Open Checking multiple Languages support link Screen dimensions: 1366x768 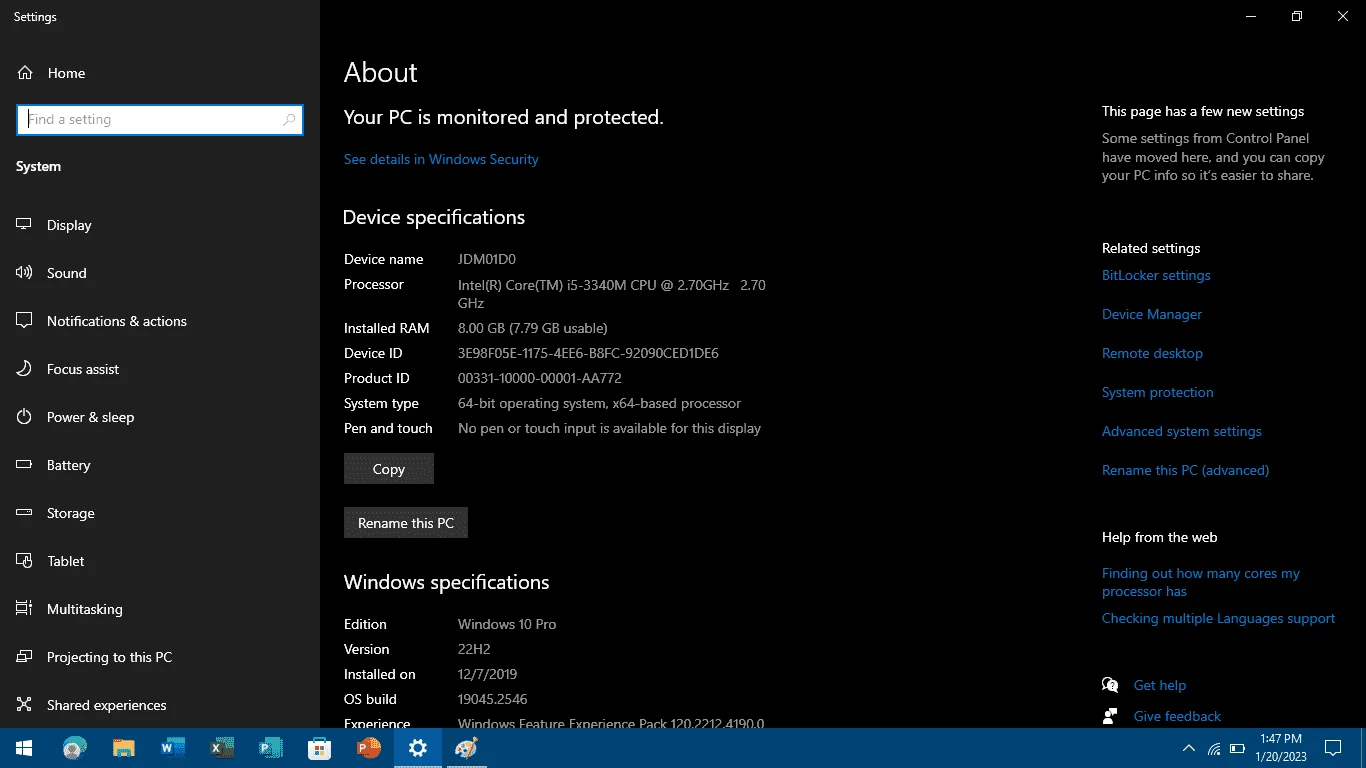pyautogui.click(x=1218, y=618)
